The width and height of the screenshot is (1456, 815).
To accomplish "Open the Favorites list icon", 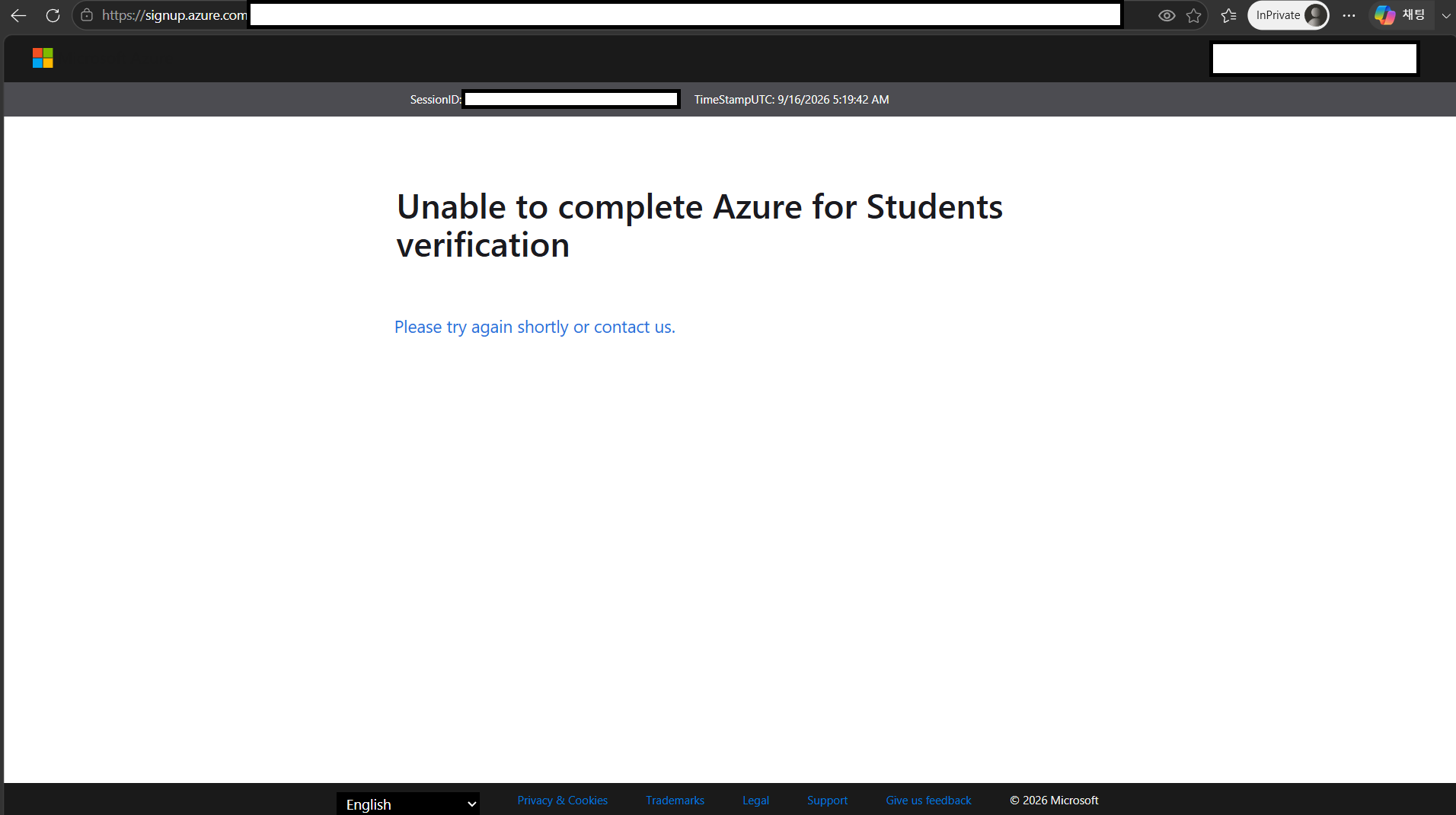I will [1228, 15].
